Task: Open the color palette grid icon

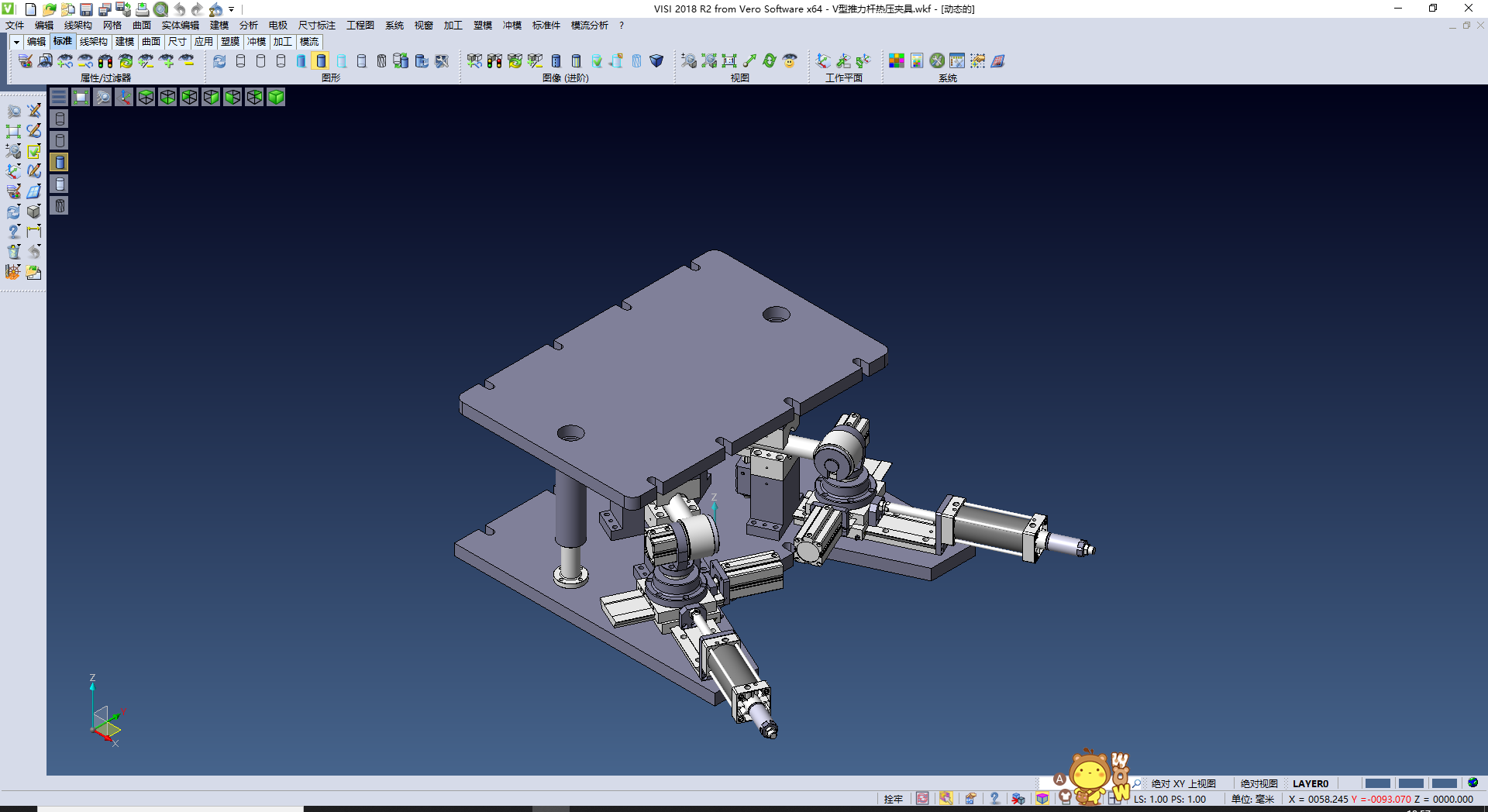Action: (897, 61)
